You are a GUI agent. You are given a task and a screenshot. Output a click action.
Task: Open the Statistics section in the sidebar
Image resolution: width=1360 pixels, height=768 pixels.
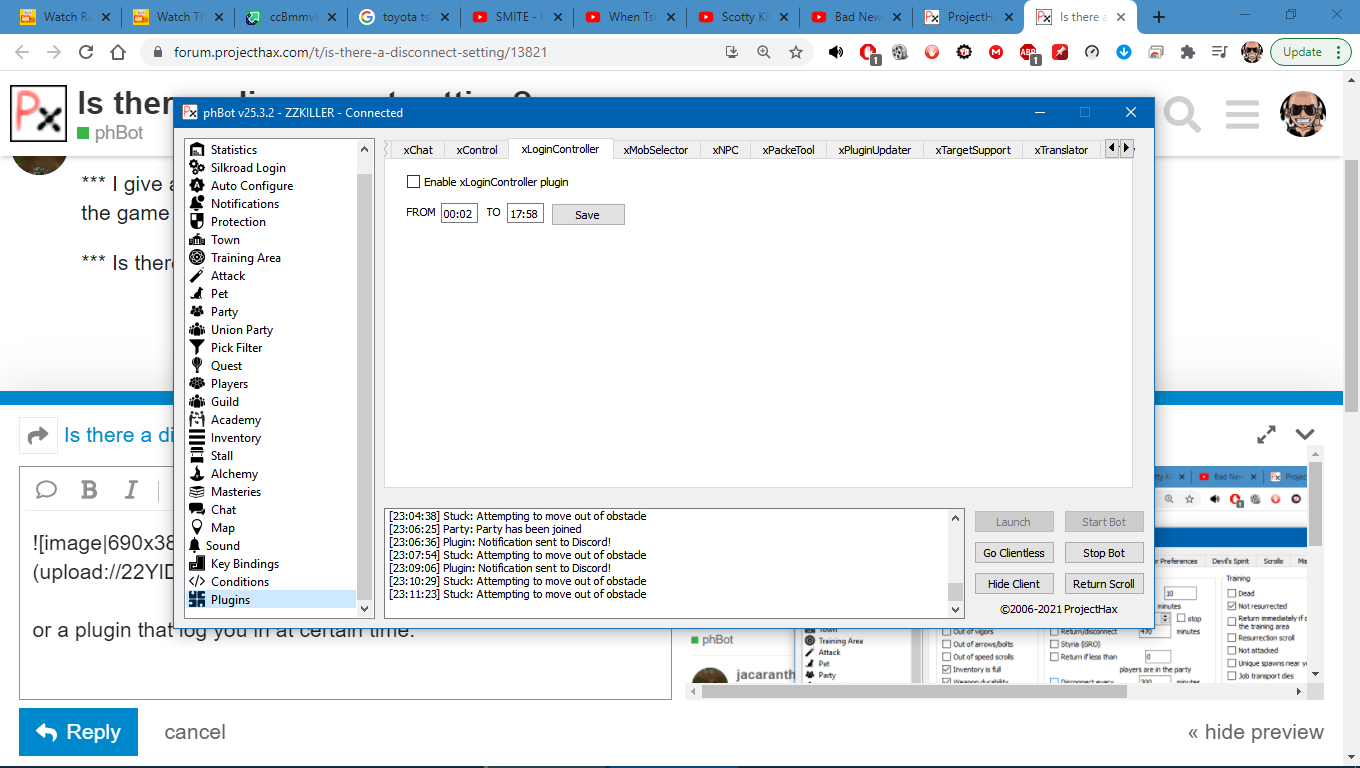coord(233,150)
